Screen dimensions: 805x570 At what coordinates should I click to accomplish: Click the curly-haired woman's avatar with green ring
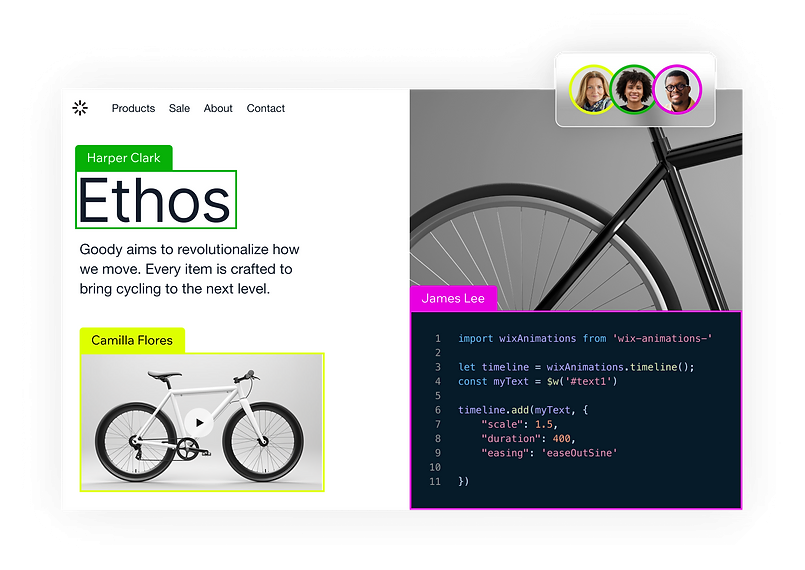tap(634, 90)
